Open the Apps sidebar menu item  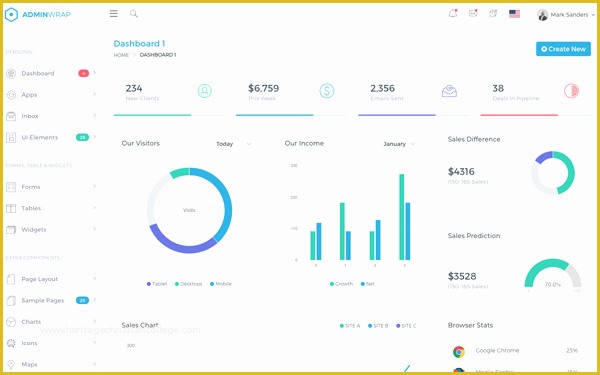pyautogui.click(x=51, y=95)
